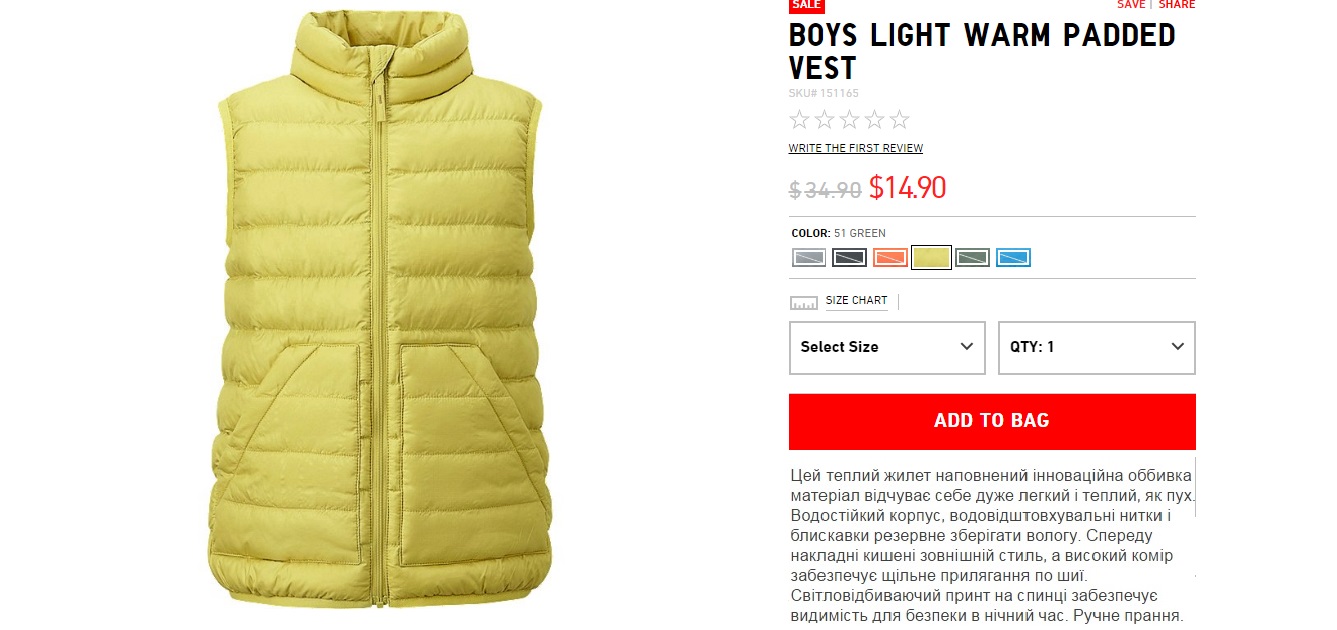Viewport: 1337px width, 630px height.
Task: Choose the orange color swatch
Action: 890,258
